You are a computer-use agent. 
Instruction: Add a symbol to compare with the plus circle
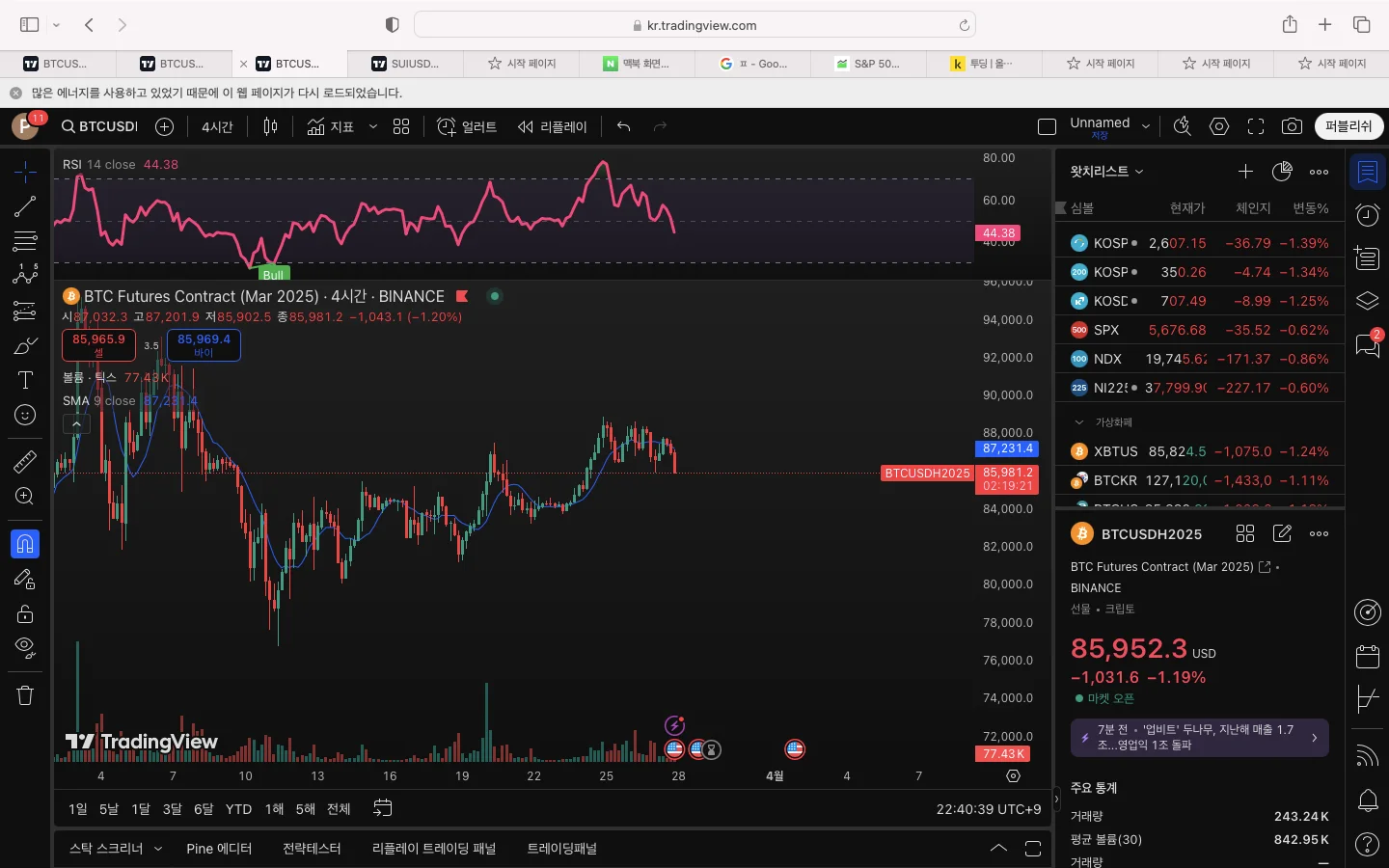coord(165,127)
